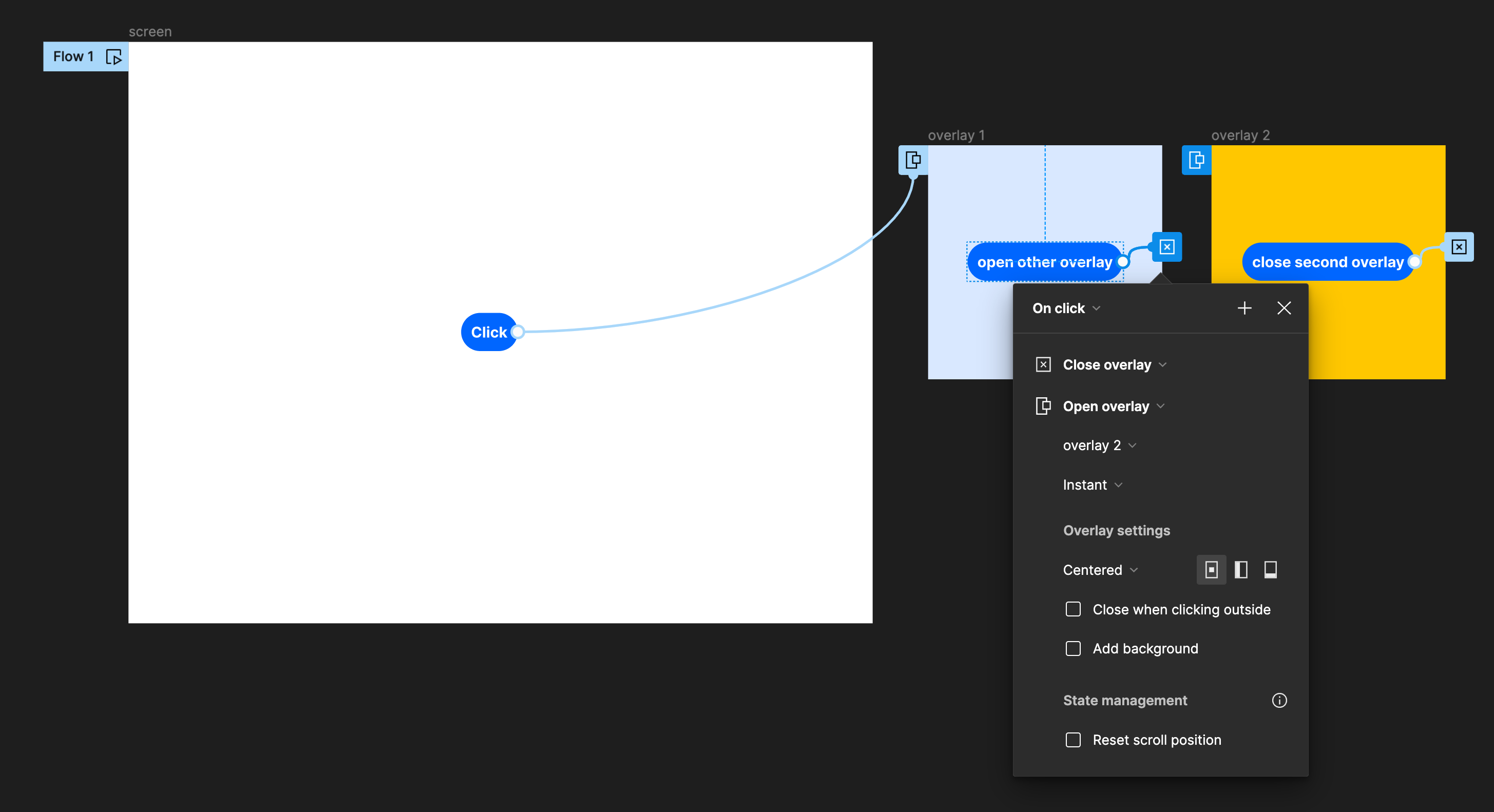Screen dimensions: 1494x812
Task: Enable Close when clicking outside
Action: click(1073, 609)
